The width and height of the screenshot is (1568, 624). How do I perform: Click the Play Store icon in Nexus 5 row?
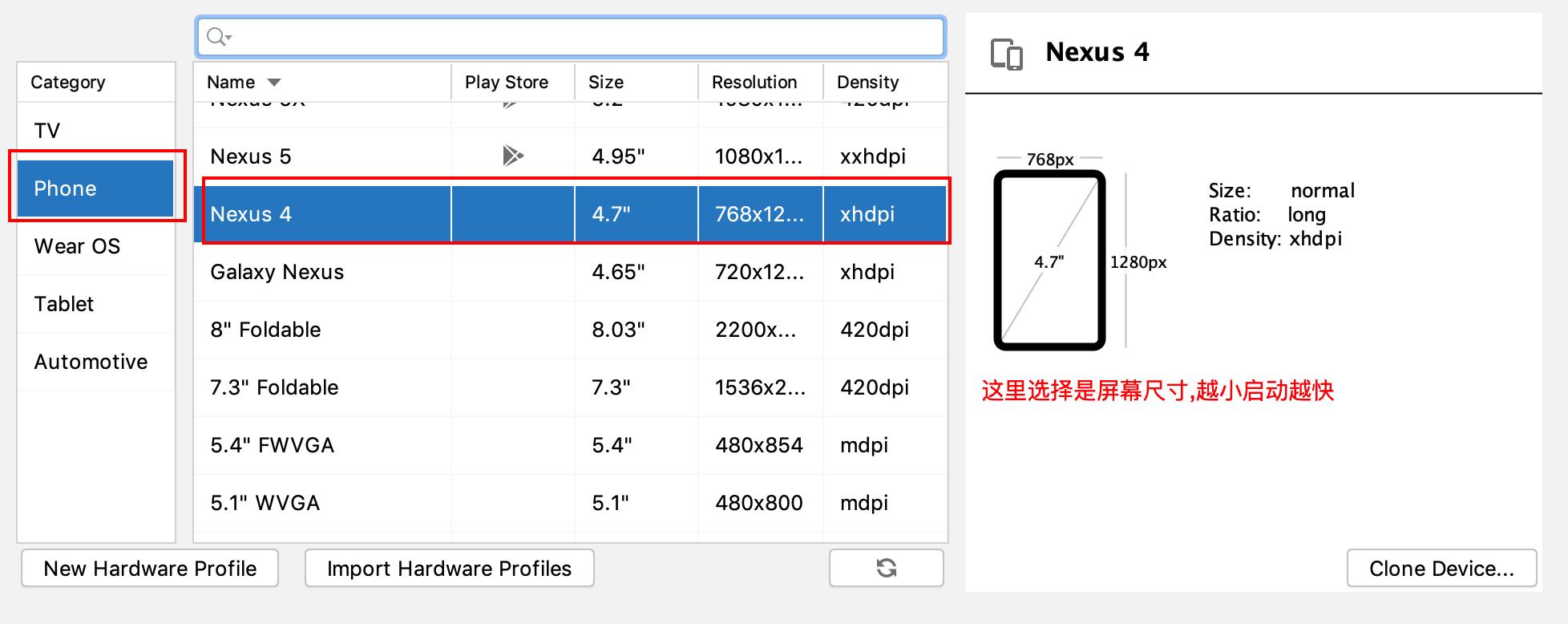513,156
